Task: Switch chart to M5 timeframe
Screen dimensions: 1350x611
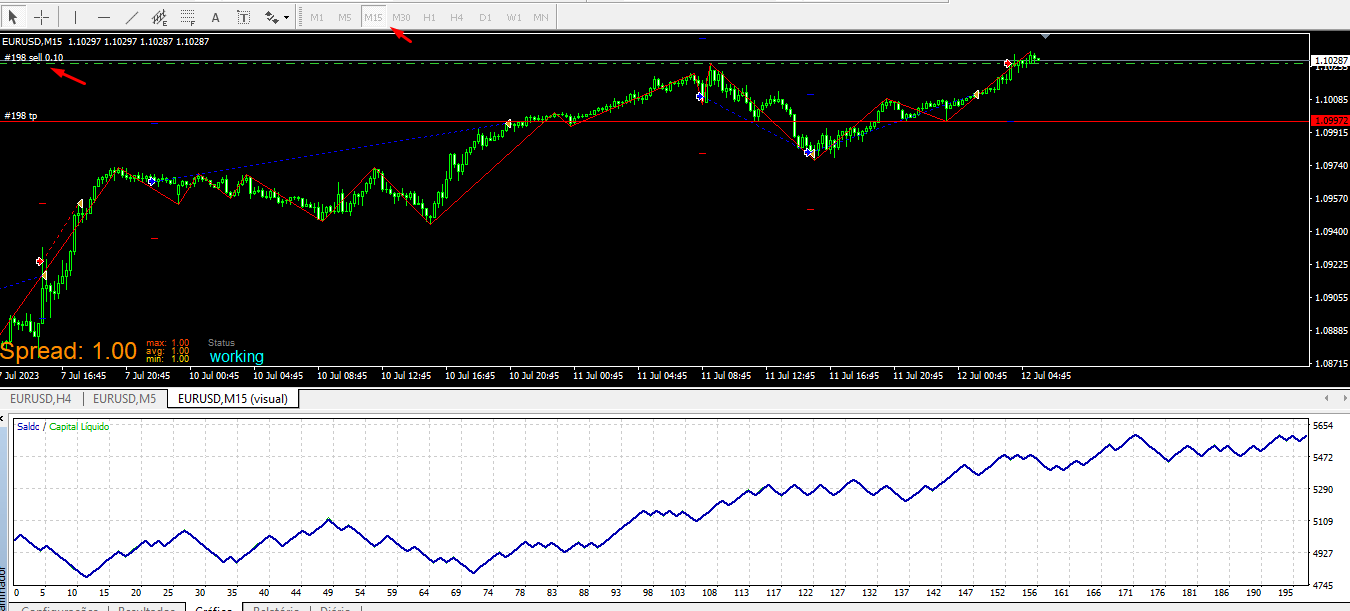Action: tap(345, 17)
